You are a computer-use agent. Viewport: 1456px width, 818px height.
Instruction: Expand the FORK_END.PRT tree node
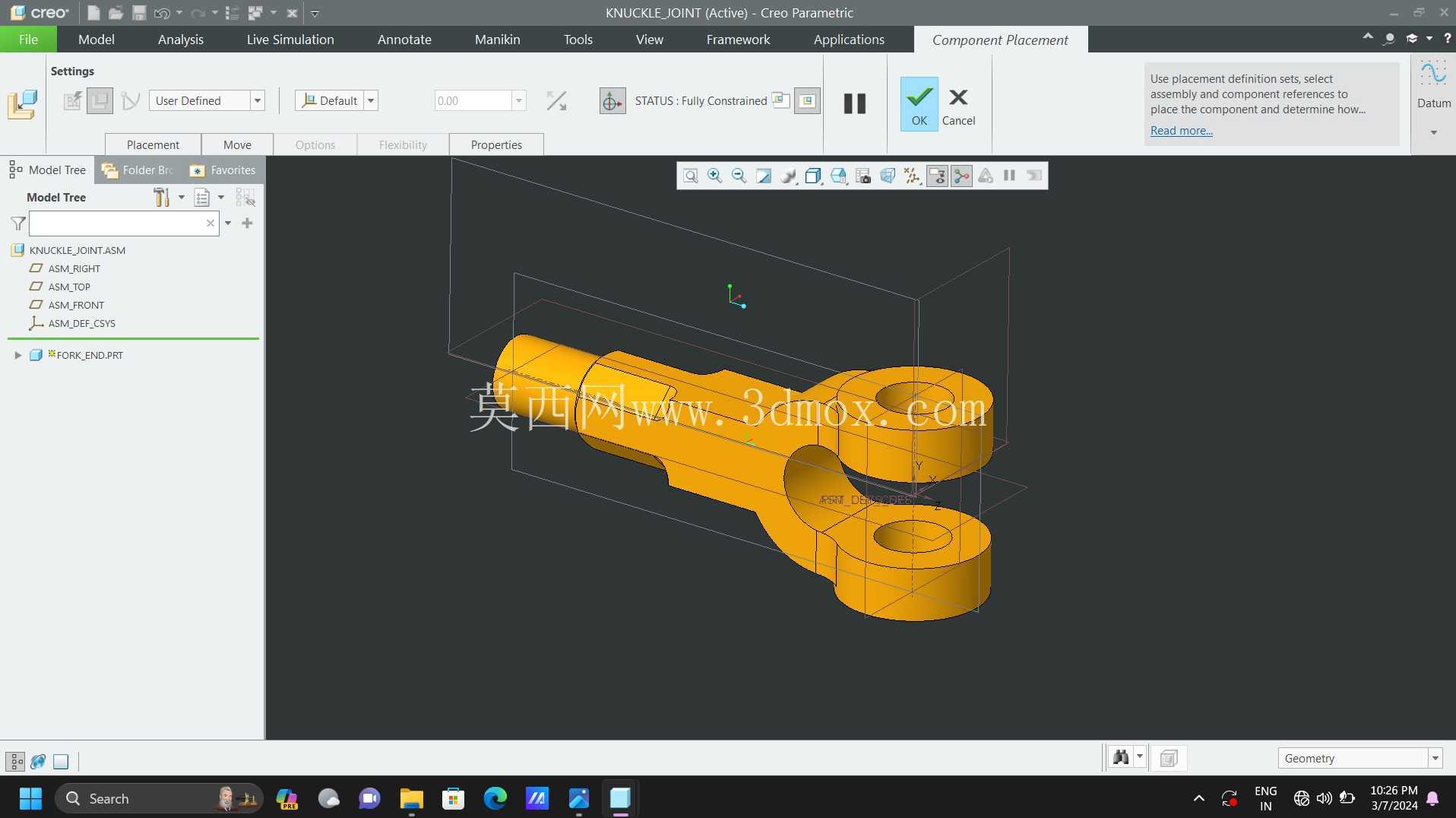(17, 355)
